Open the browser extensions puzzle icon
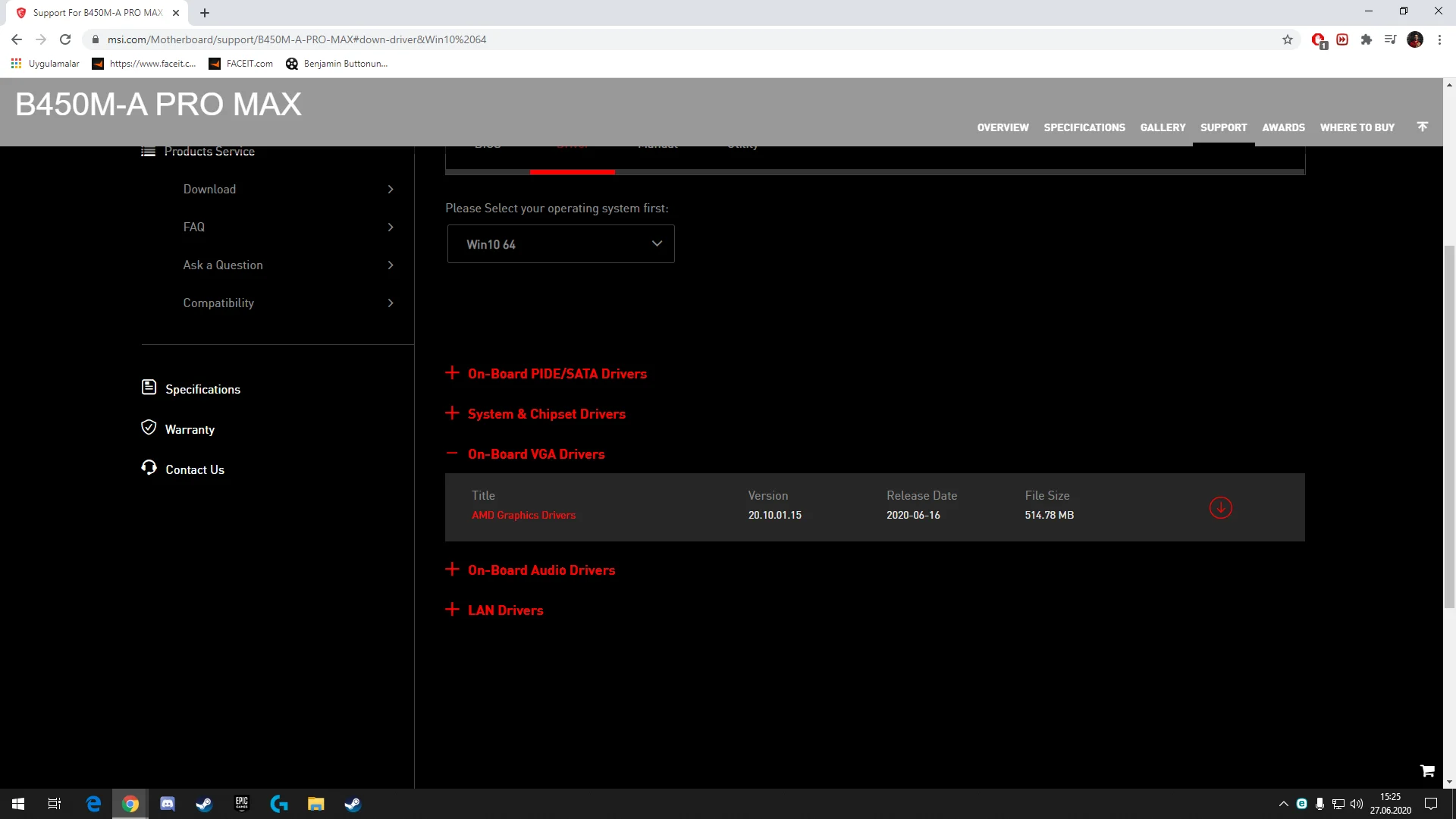 1366,39
